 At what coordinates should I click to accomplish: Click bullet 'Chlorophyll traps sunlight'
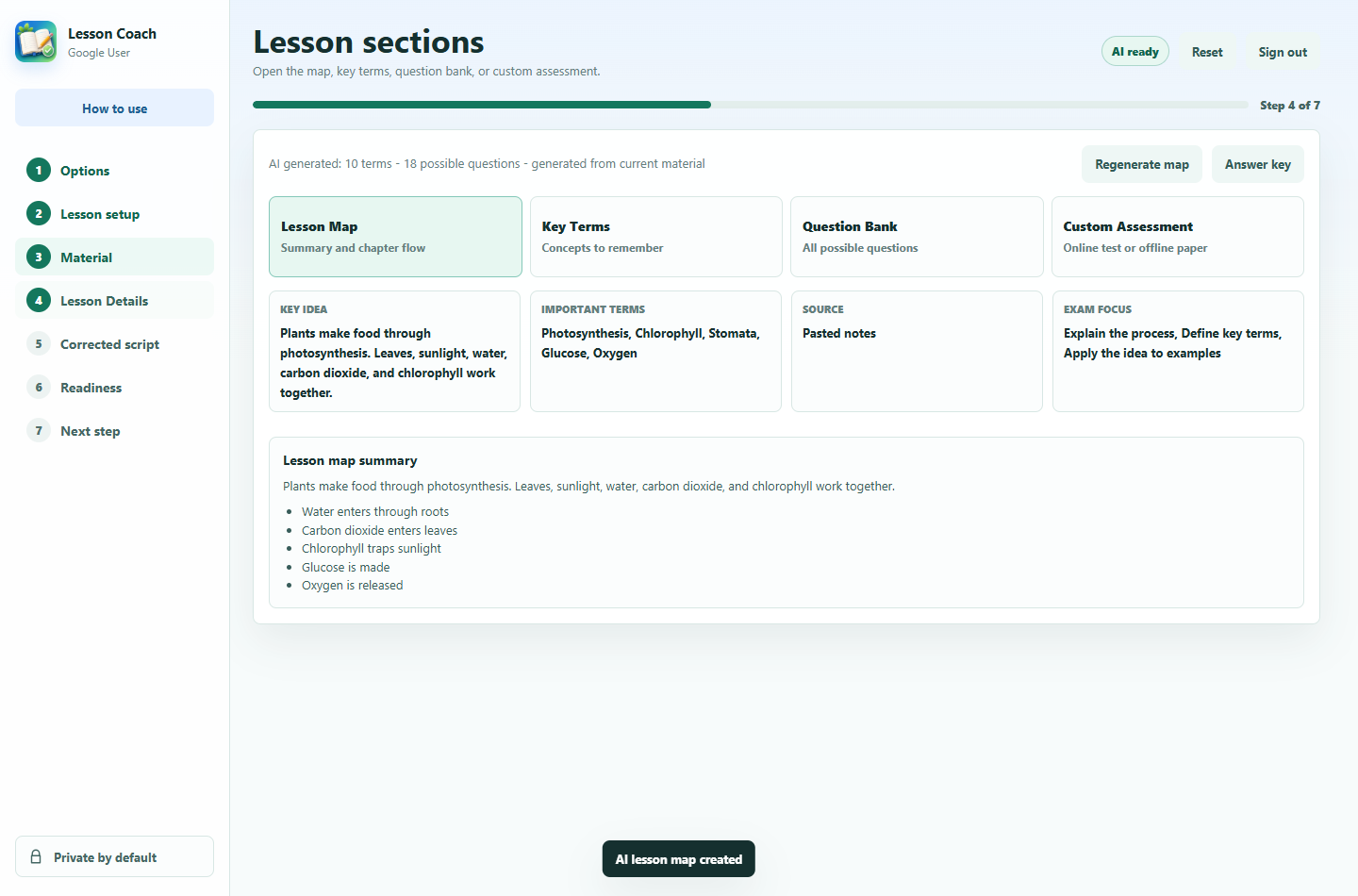click(372, 549)
